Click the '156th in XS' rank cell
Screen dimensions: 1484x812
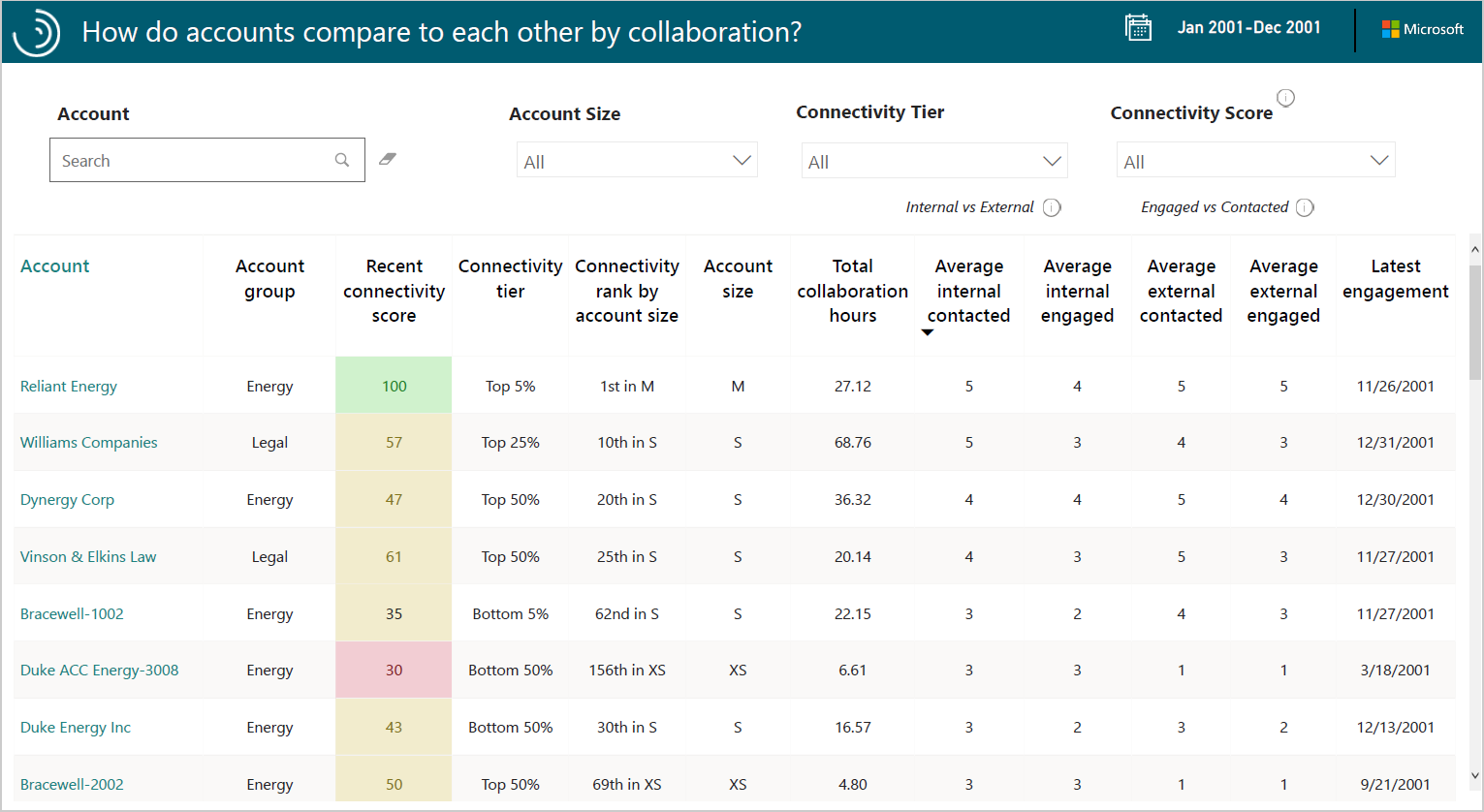(627, 671)
